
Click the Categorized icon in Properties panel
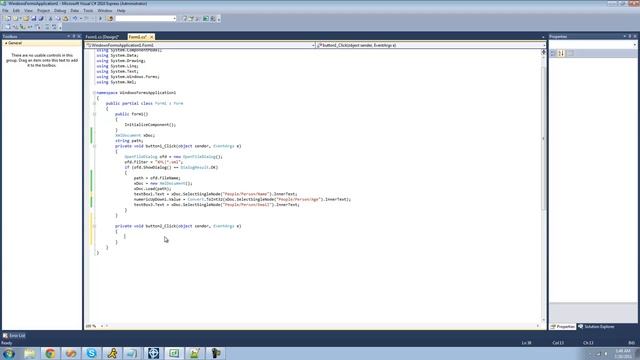553,53
